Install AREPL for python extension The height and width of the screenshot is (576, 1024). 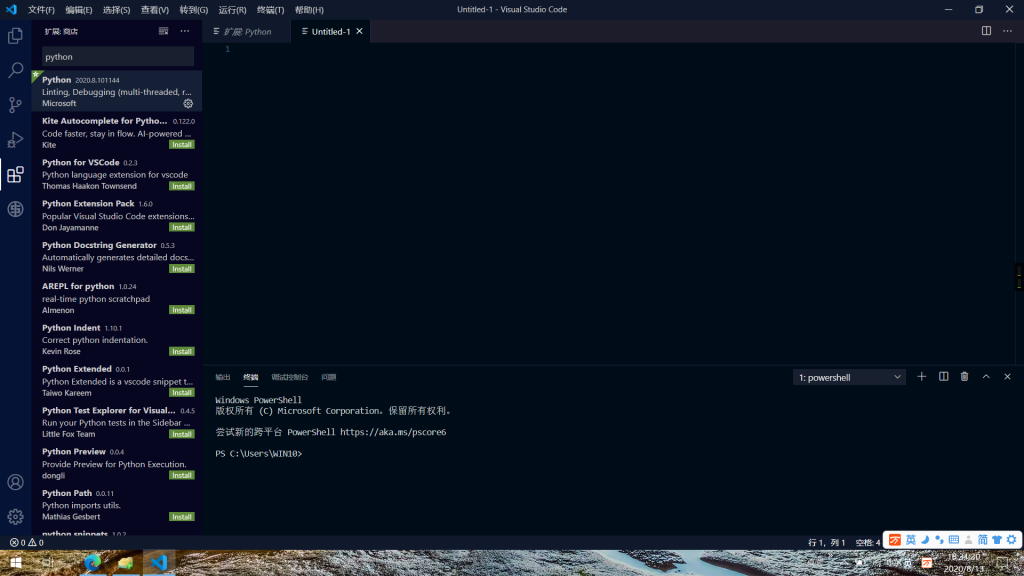point(182,310)
